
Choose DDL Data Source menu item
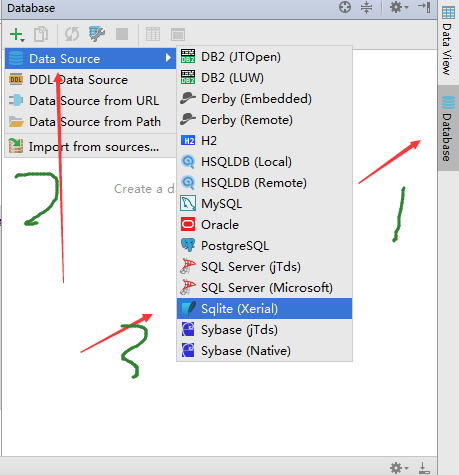[90, 80]
